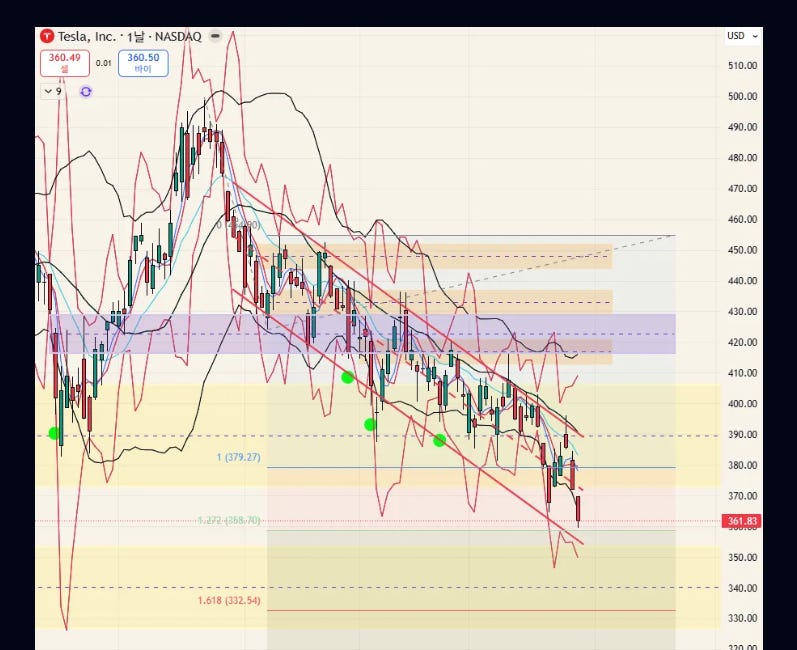
Task: Click the 450.00 price axis label
Action: [x=742, y=250]
